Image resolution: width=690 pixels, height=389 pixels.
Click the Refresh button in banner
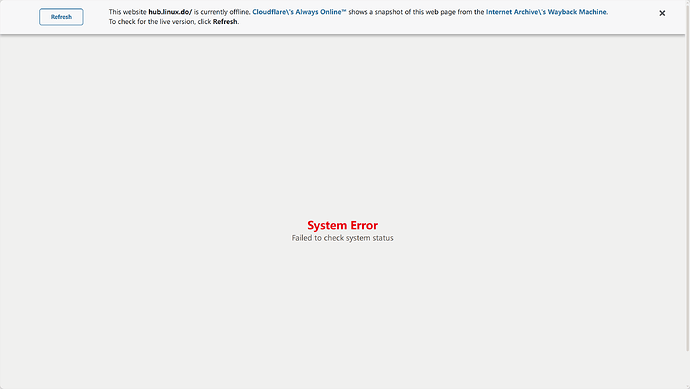61,17
